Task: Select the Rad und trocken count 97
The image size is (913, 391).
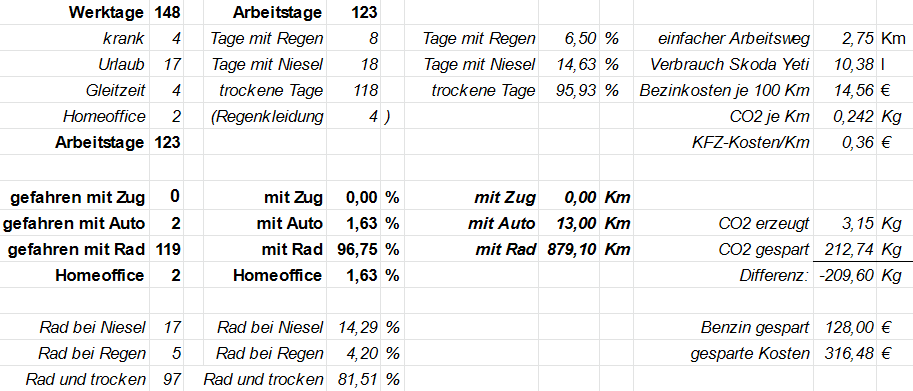Action: 167,379
